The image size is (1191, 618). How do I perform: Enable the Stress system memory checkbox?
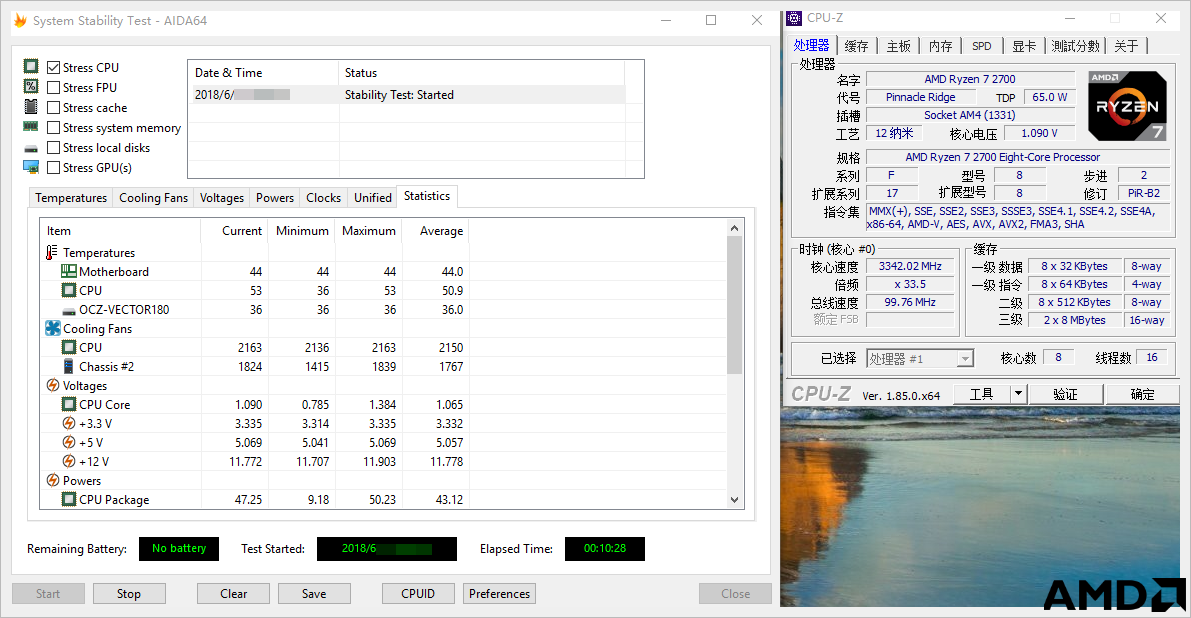(53, 128)
